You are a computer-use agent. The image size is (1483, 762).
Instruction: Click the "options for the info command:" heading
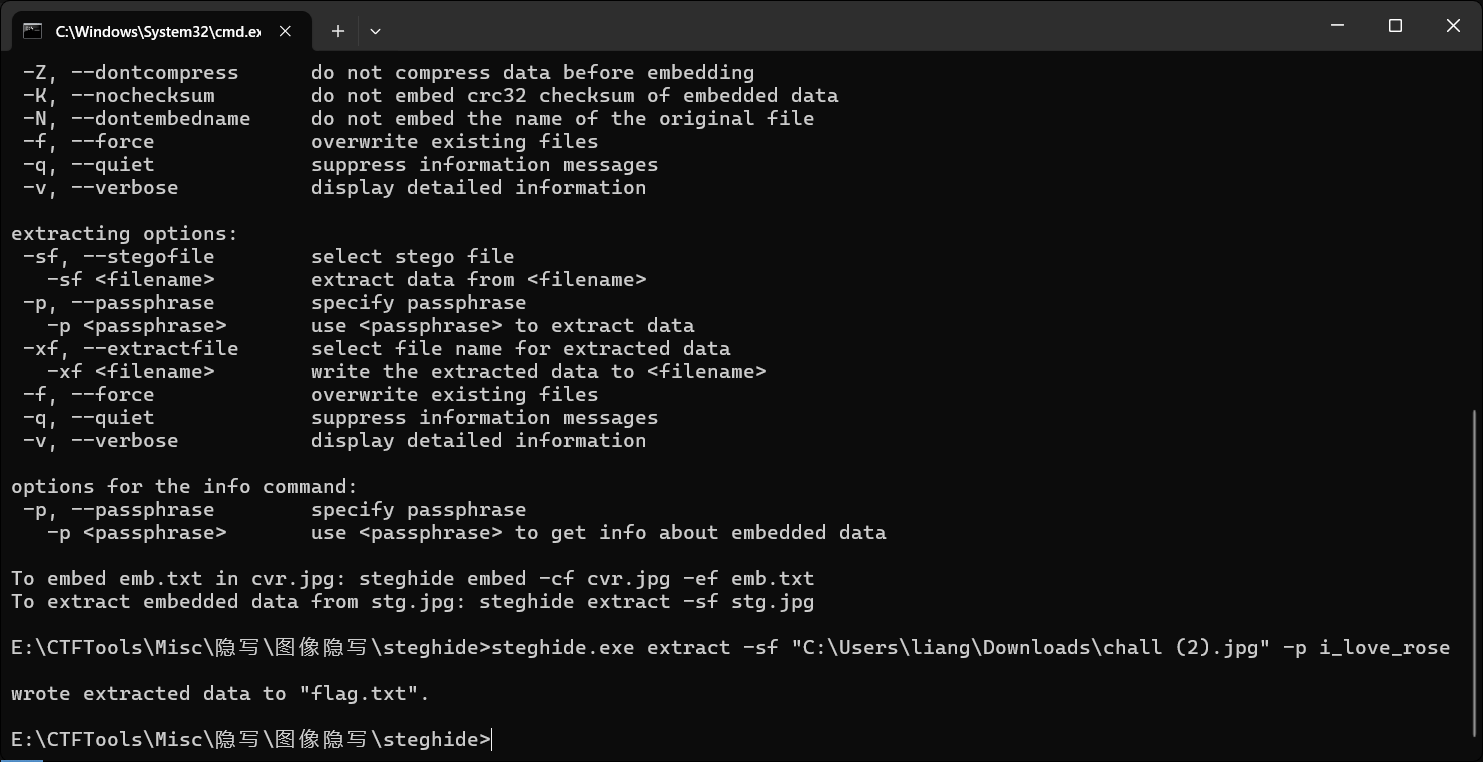pos(184,487)
